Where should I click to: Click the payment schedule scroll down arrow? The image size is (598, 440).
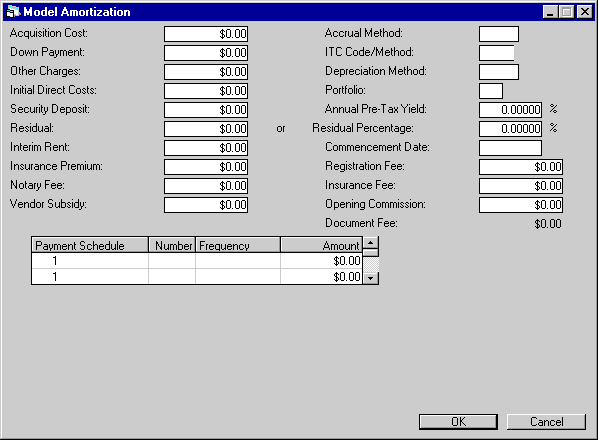(370, 278)
